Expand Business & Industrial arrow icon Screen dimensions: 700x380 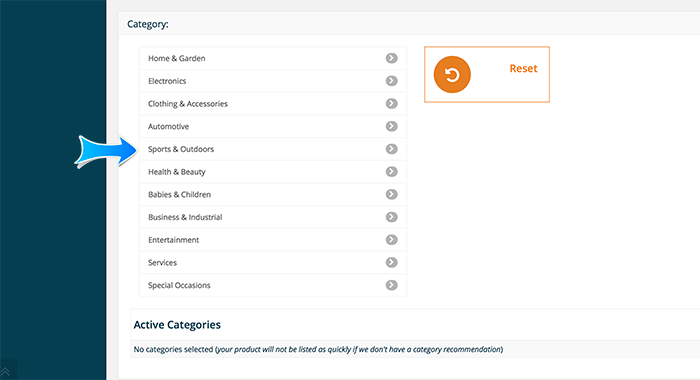[x=392, y=217]
